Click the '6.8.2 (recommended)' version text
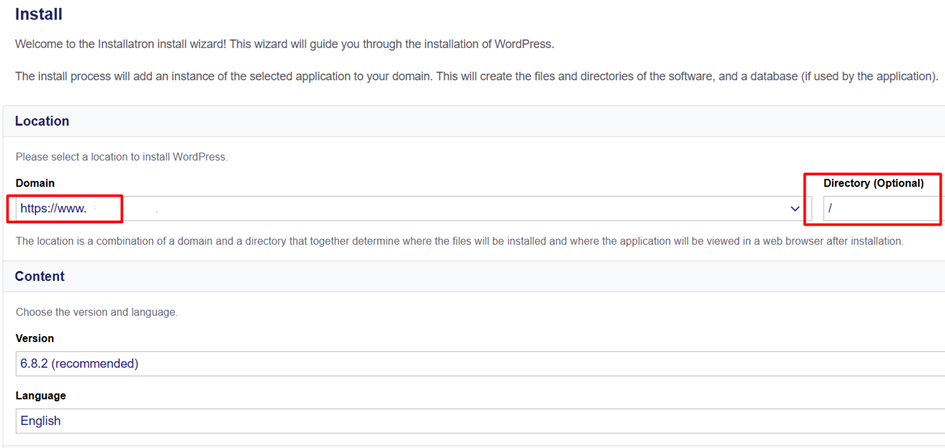Image resolution: width=945 pixels, height=448 pixels. [x=79, y=363]
